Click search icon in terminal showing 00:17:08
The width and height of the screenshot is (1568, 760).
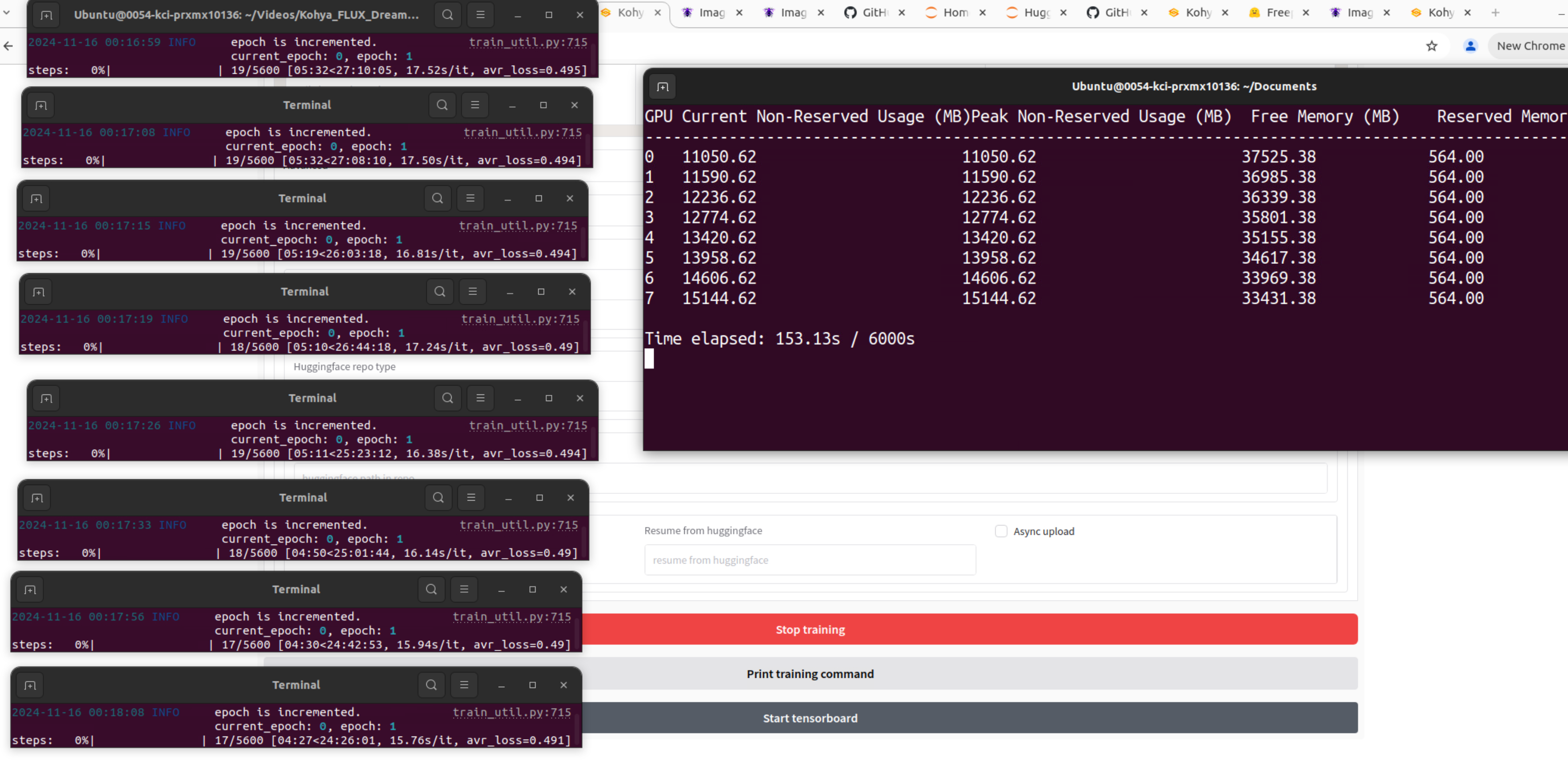click(x=442, y=105)
